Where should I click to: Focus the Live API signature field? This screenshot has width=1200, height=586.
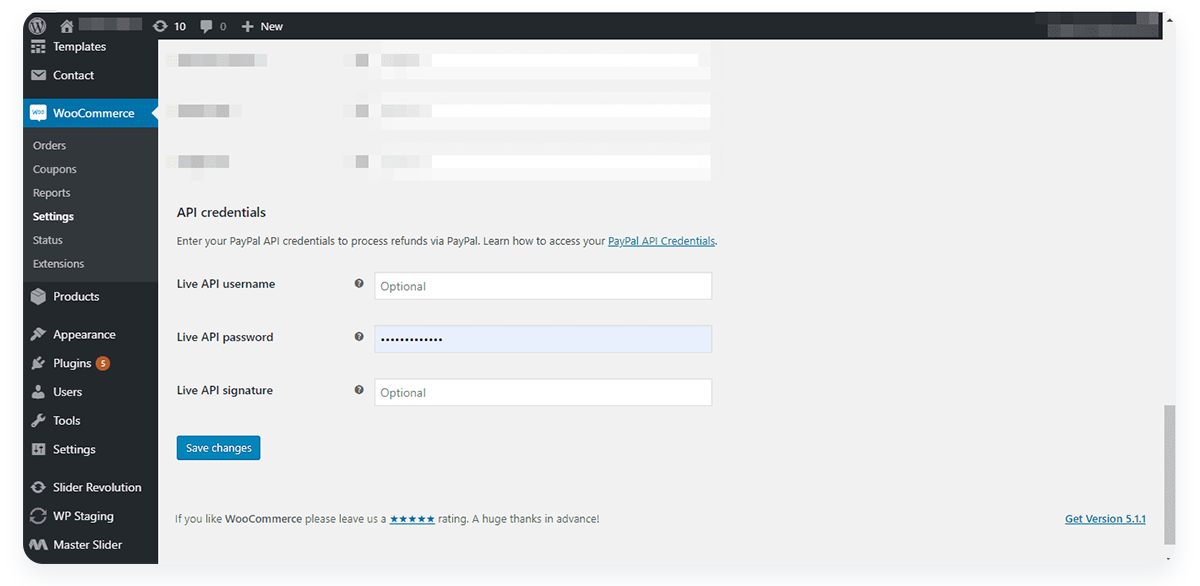[x=543, y=392]
